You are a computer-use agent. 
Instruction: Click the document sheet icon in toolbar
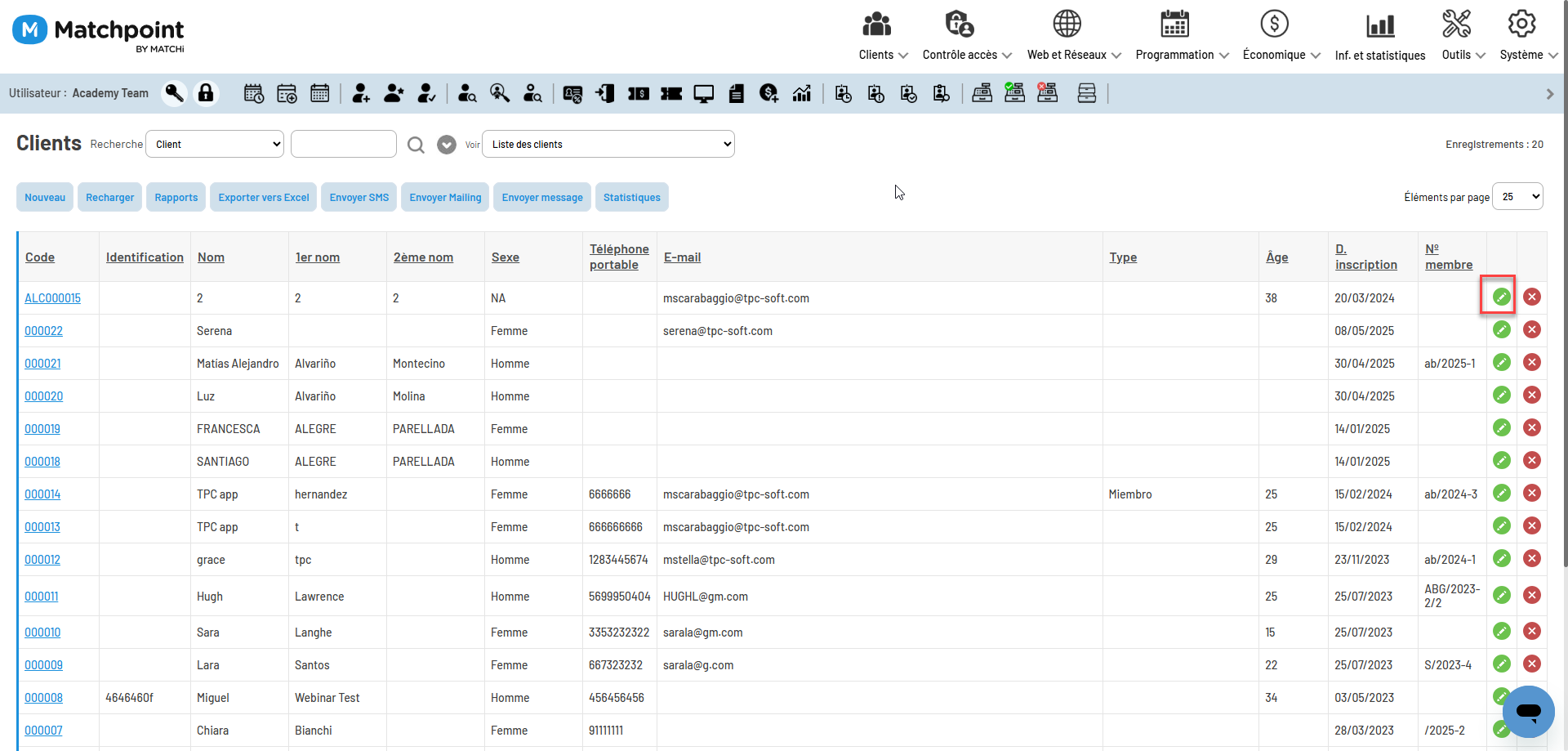point(737,94)
